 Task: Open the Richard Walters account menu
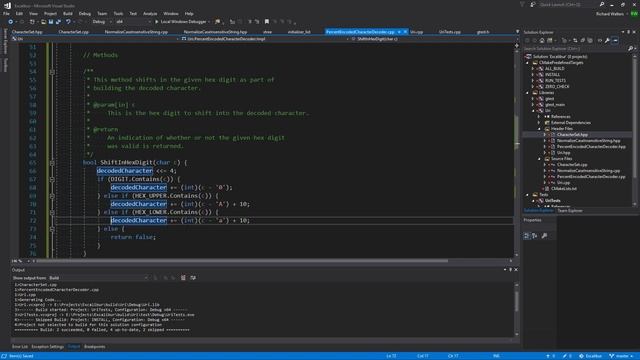(609, 13)
